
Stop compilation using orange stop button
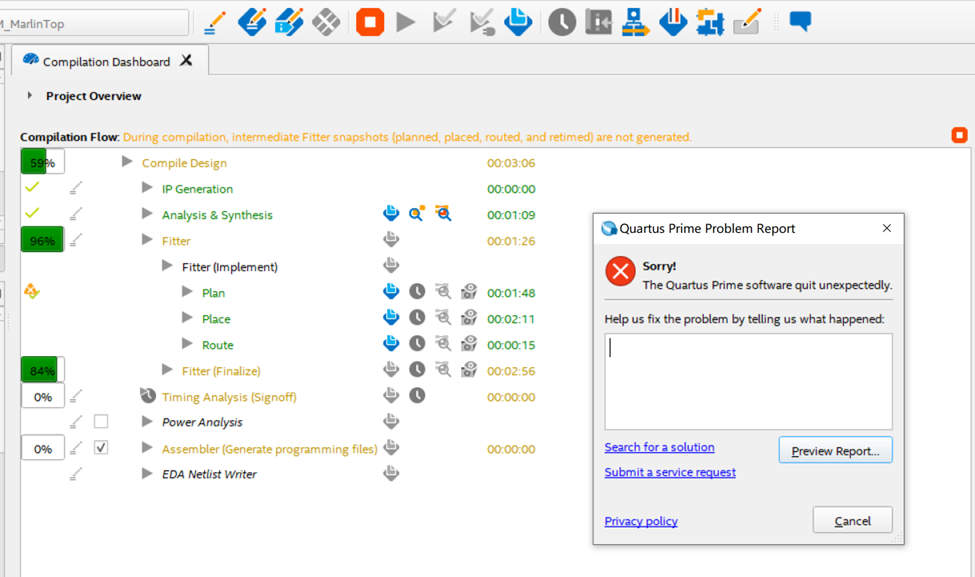pos(370,22)
